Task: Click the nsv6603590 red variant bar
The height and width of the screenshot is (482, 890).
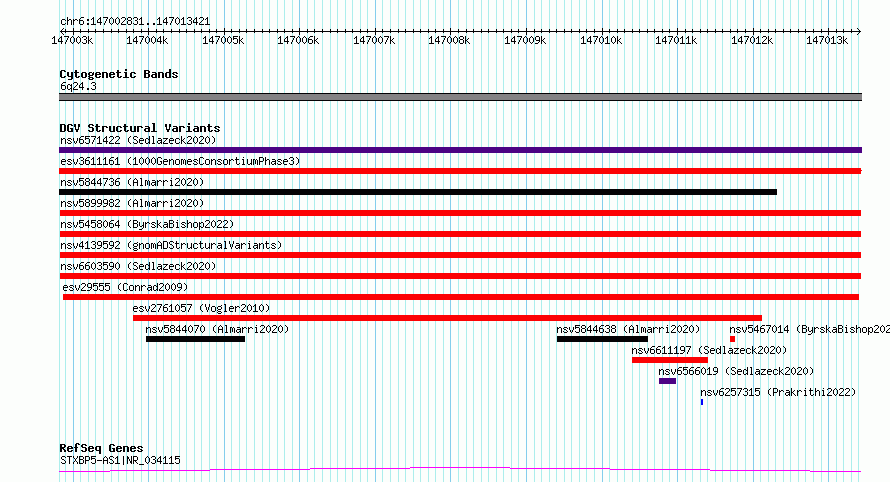Action: [460, 276]
